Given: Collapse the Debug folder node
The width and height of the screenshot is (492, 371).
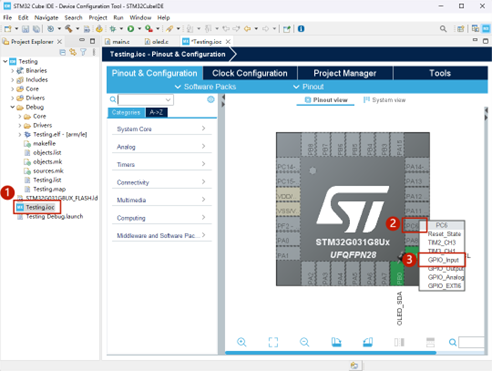Looking at the screenshot, I should click(13, 107).
